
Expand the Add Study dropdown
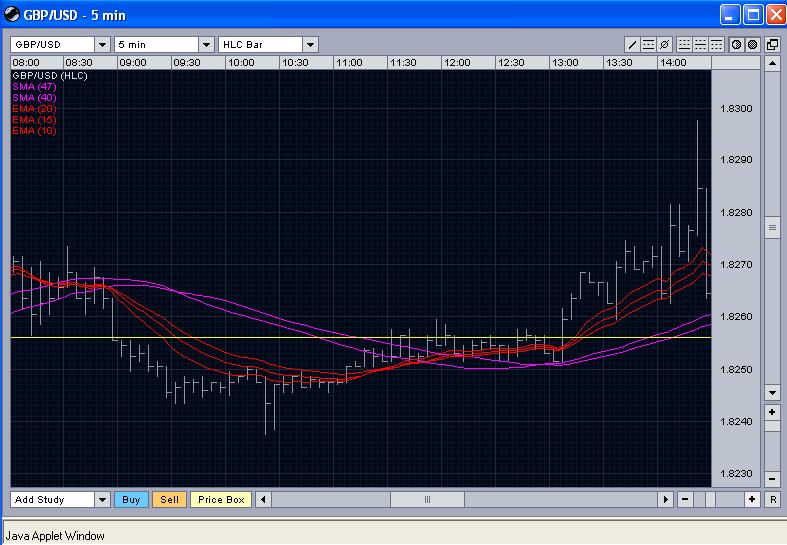tap(102, 500)
